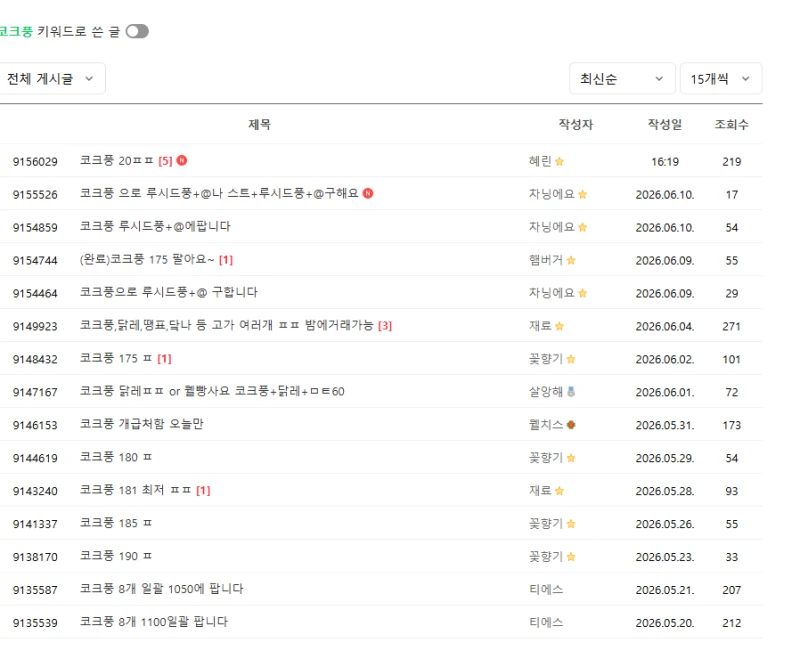
Task: Click time 16:19 in date column
Action: [665, 162]
